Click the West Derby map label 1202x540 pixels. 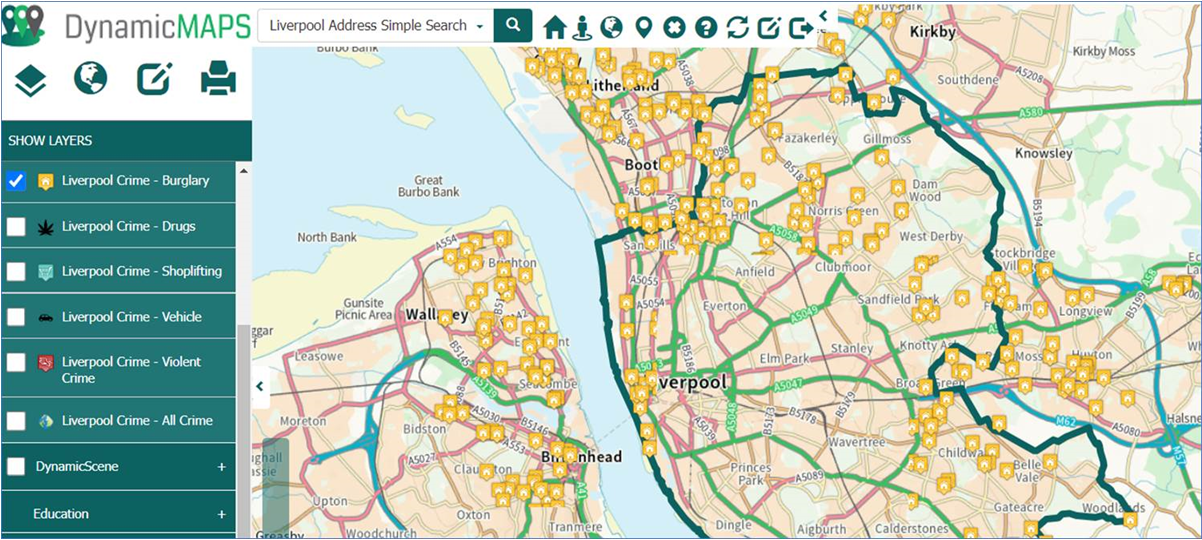pos(932,237)
